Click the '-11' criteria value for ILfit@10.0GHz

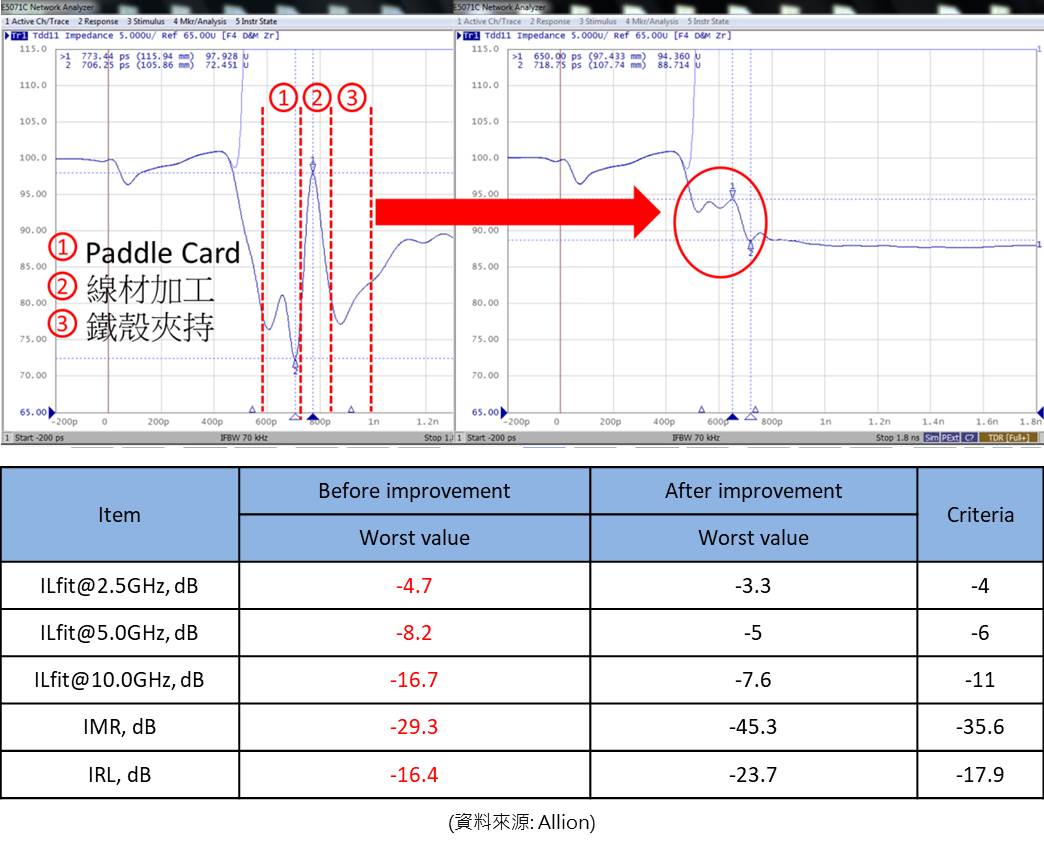coord(980,680)
